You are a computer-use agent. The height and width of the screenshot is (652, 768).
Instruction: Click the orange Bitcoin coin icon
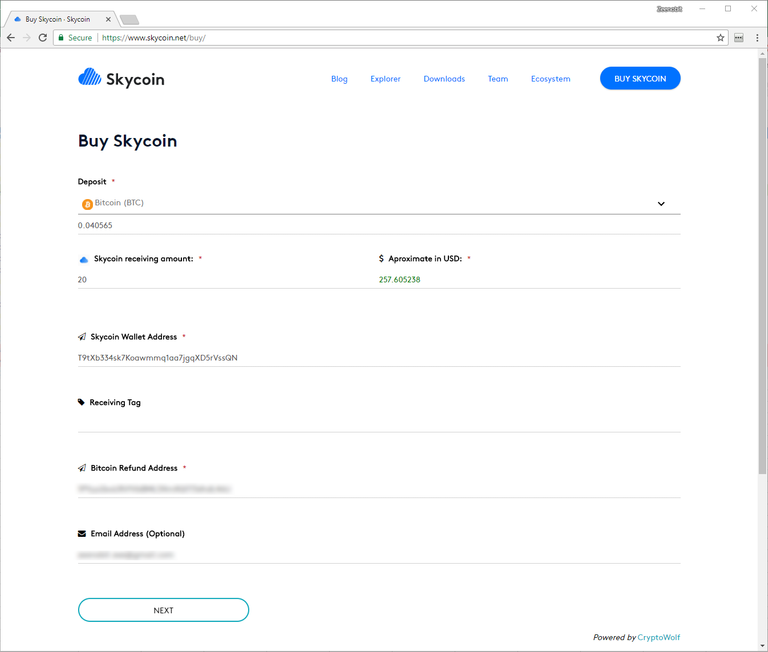pos(87,204)
